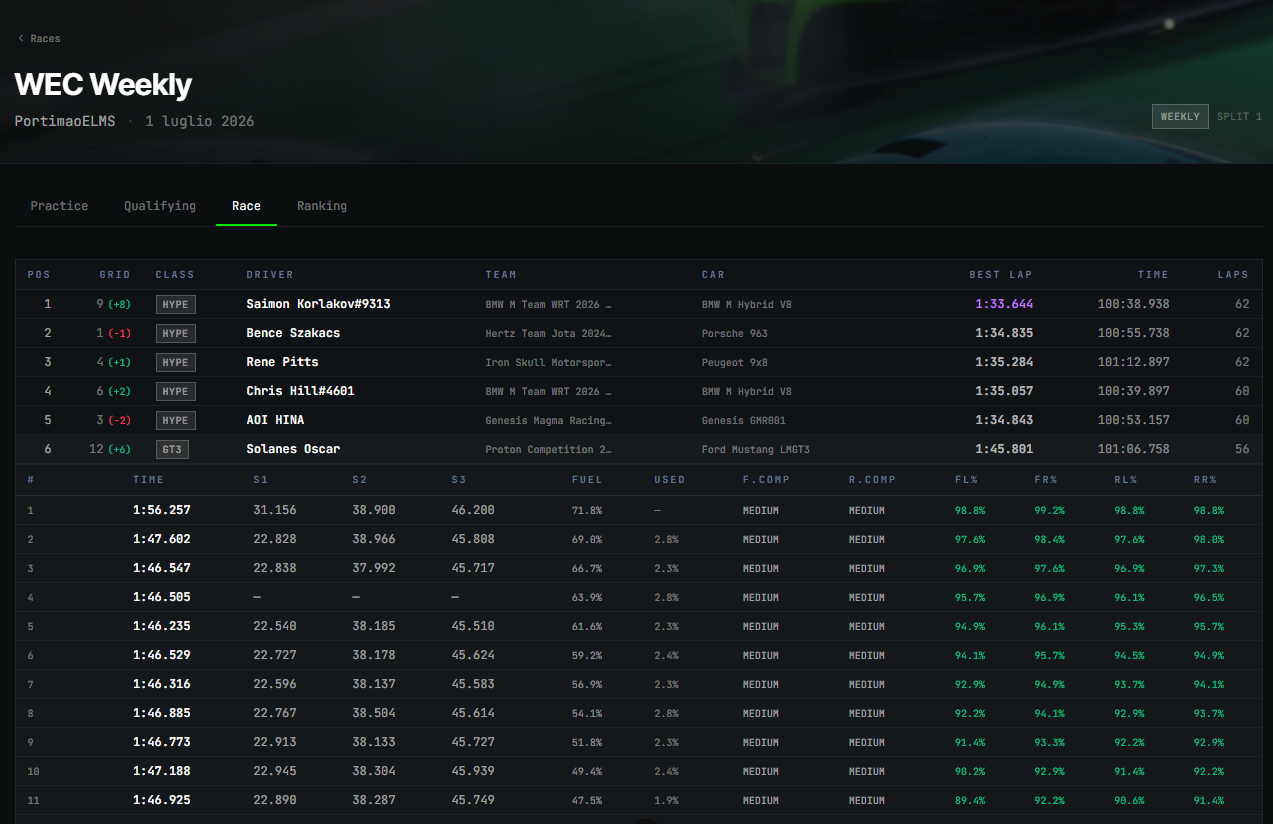This screenshot has width=1273, height=824.
Task: Click fuel value 71.8%
Action: click(587, 510)
